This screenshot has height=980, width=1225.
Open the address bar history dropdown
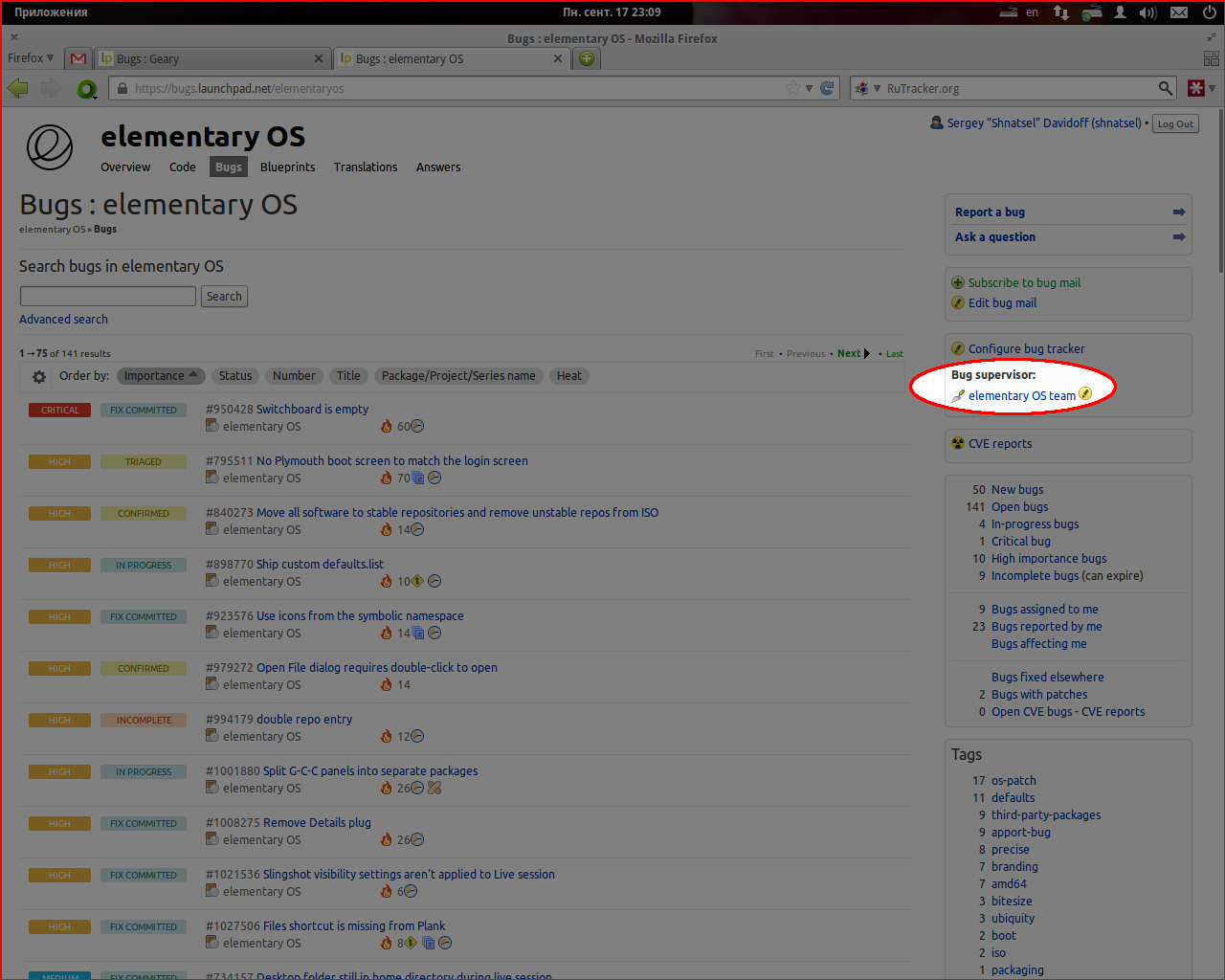[x=810, y=88]
